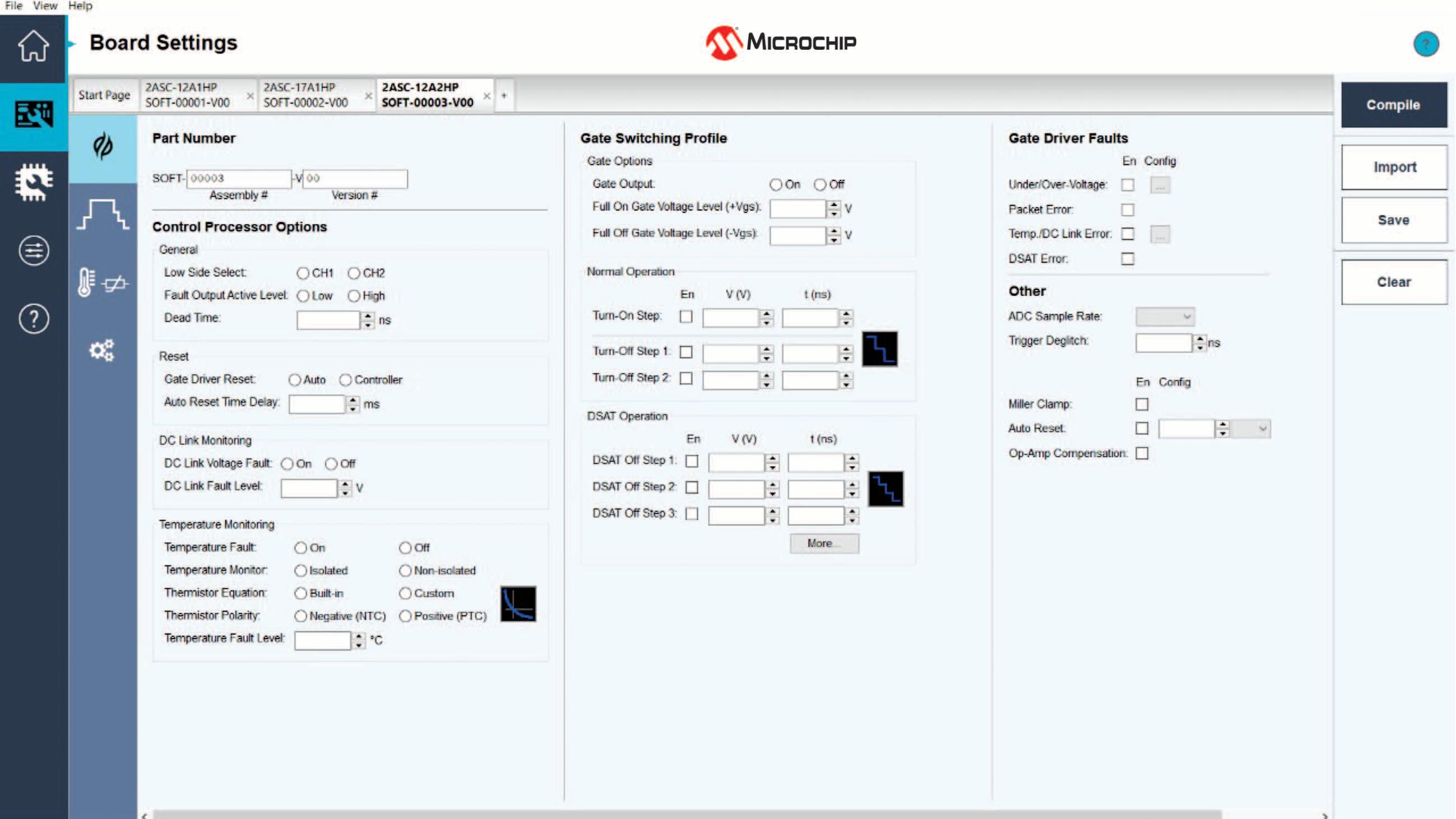Switch to 2ASC-17A1HP SOFT-00002-V00 tab
This screenshot has width=1456, height=819.
tap(306, 95)
